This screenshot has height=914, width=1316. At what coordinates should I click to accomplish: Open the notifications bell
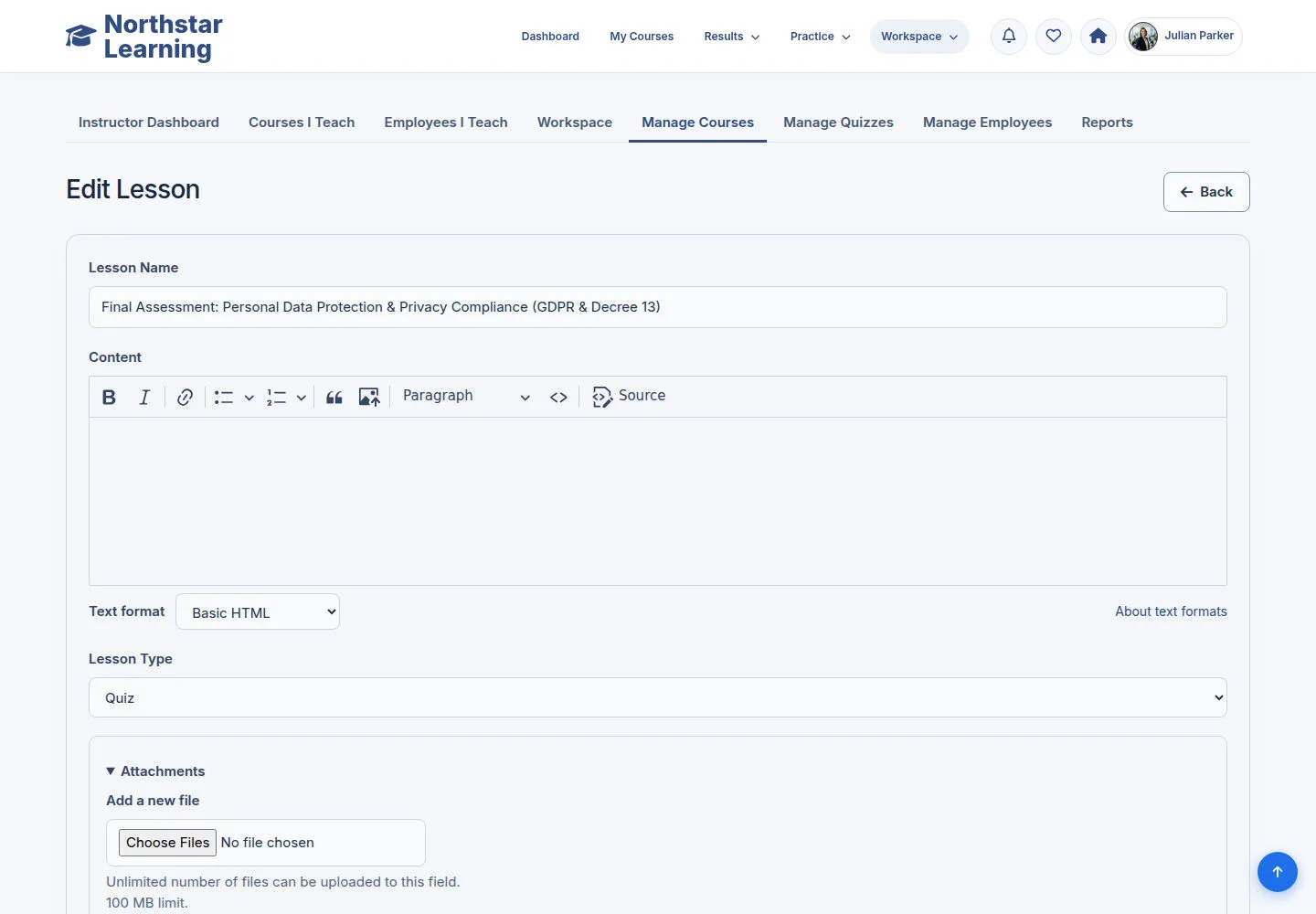click(1009, 37)
